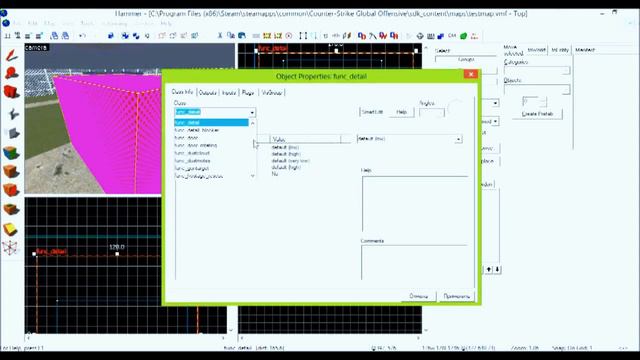Toggle the 2D grid toolbar icon
Image resolution: width=640 pixels, height=360 pixels.
(x=7, y=36)
